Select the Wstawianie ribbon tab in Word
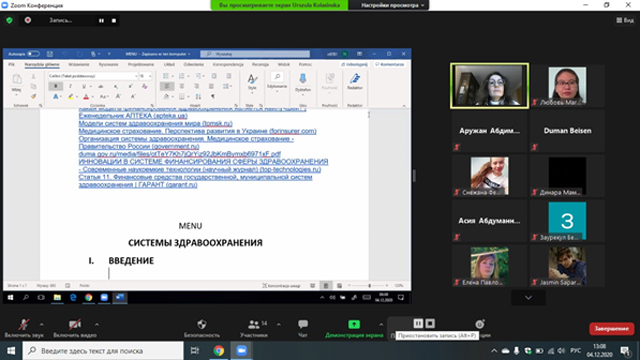The height and width of the screenshot is (360, 640). pos(79,64)
